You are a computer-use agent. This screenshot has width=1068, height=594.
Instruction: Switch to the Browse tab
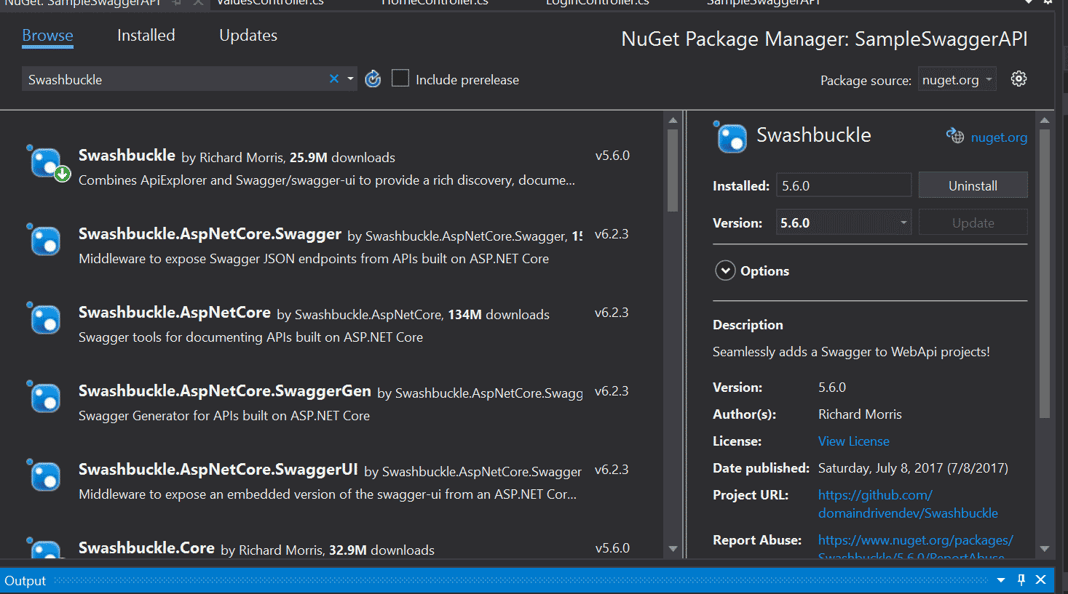coord(47,35)
